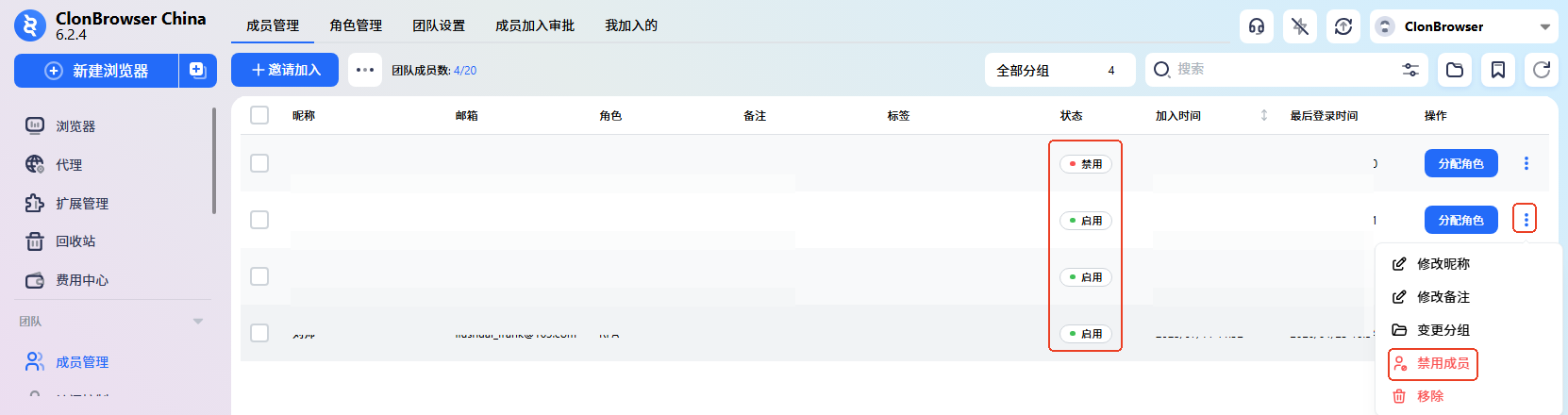This screenshot has width=1568, height=415.
Task: Switch to the 团队设置 tab
Action: pos(439,25)
